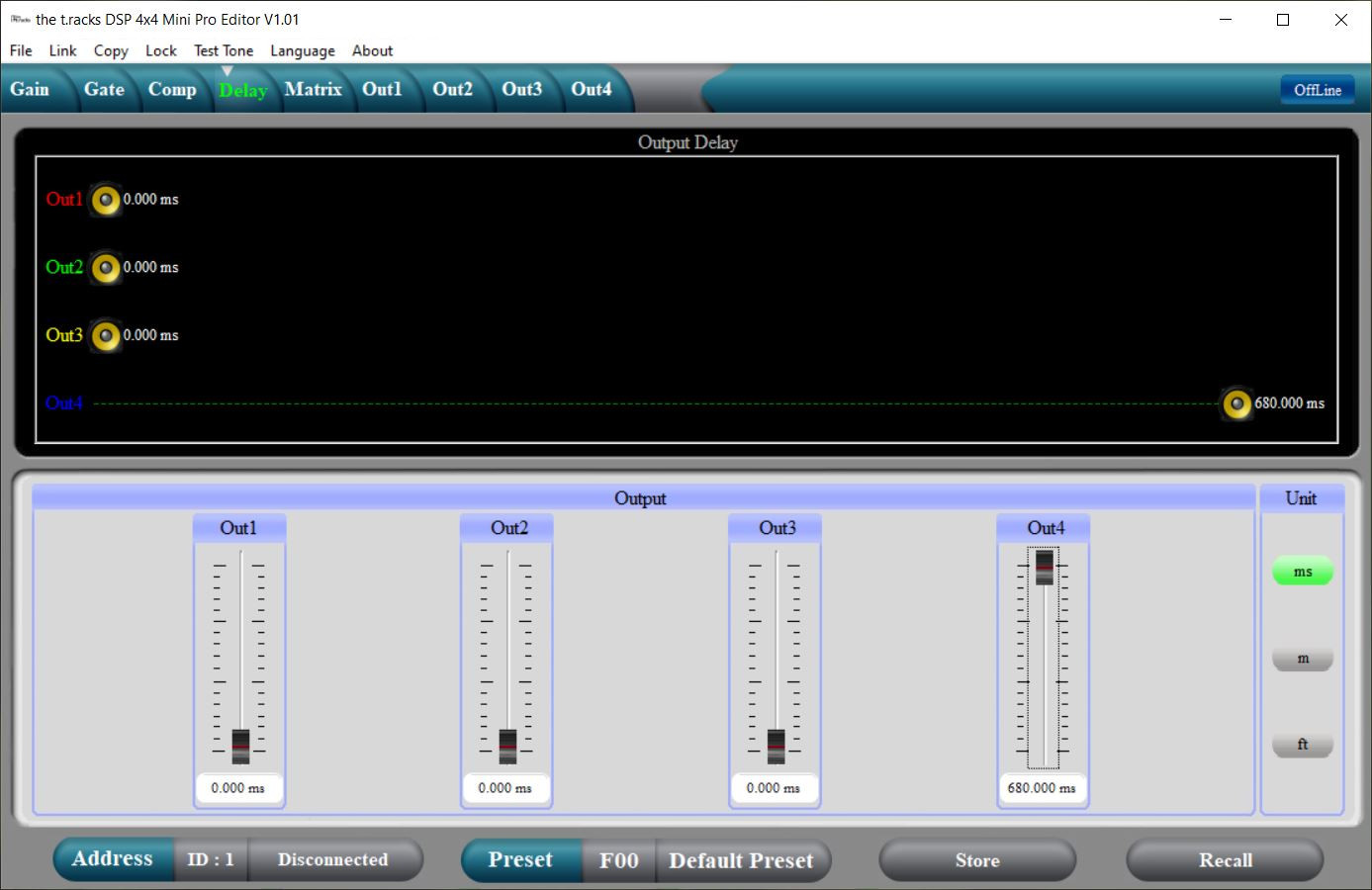The image size is (1372, 890).
Task: Close the DSP 4x4 Mini Pro Editor window
Action: (x=1341, y=20)
